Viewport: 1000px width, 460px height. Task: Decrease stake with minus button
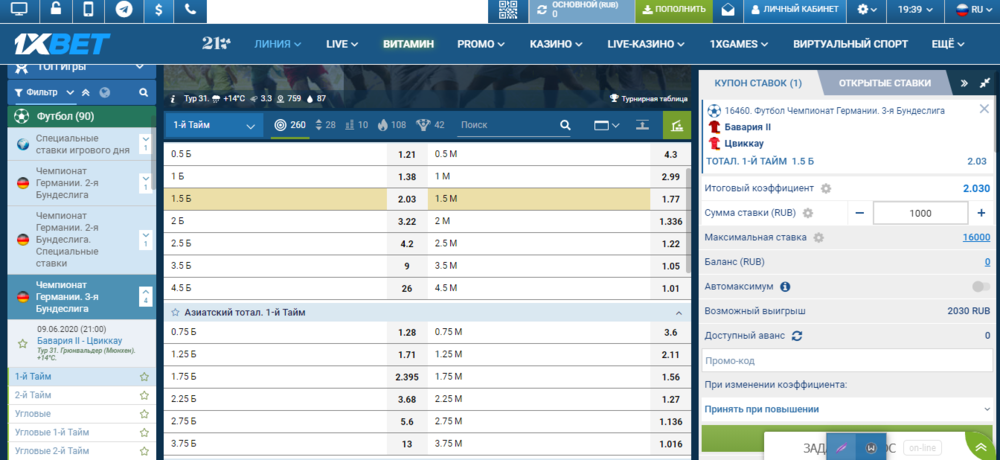click(x=860, y=213)
